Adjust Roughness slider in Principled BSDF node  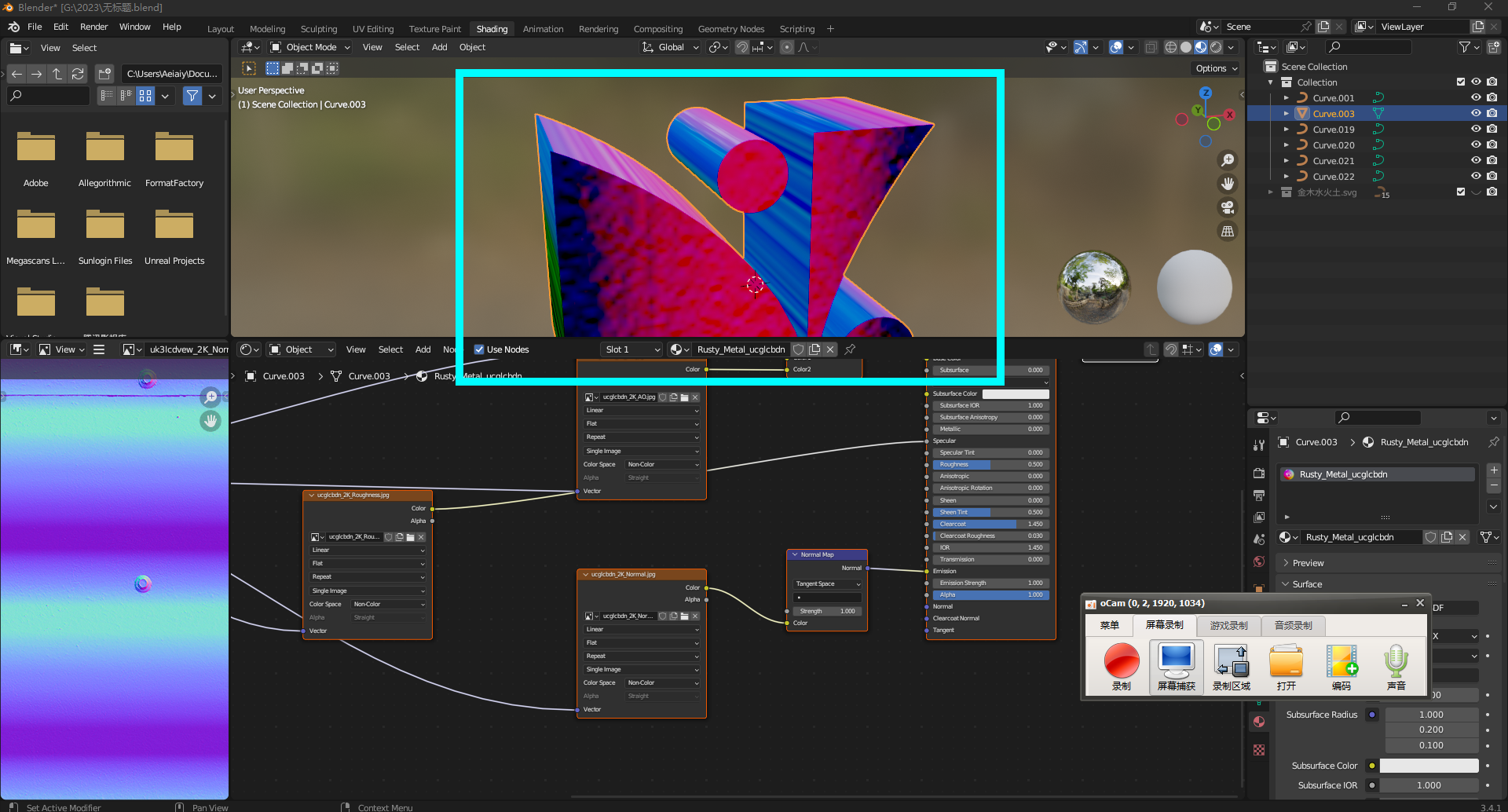[x=990, y=464]
